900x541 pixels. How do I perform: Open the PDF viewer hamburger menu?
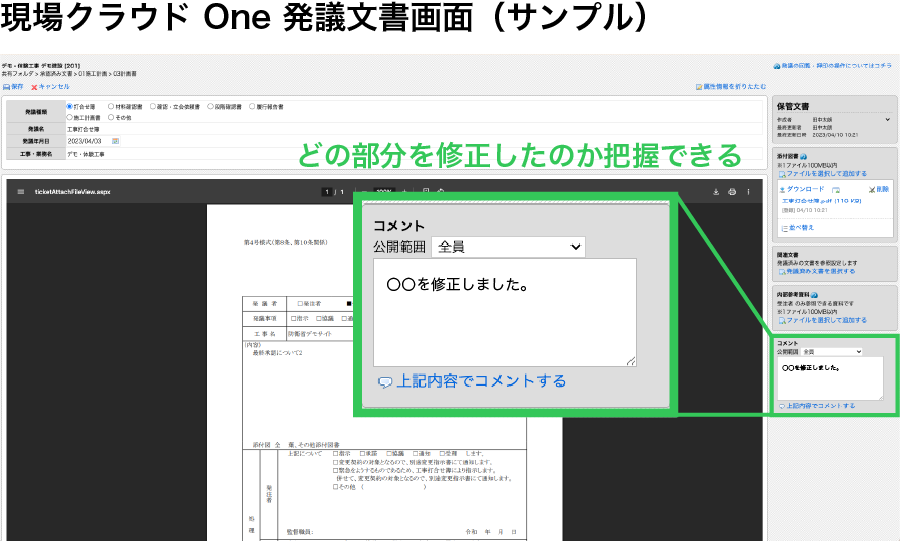pyautogui.click(x=21, y=192)
